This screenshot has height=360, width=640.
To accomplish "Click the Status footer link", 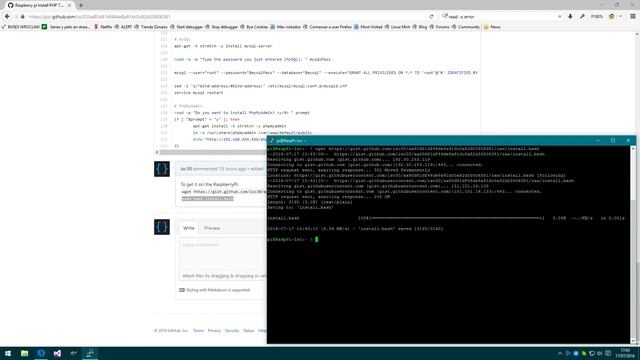I will pos(249,331).
